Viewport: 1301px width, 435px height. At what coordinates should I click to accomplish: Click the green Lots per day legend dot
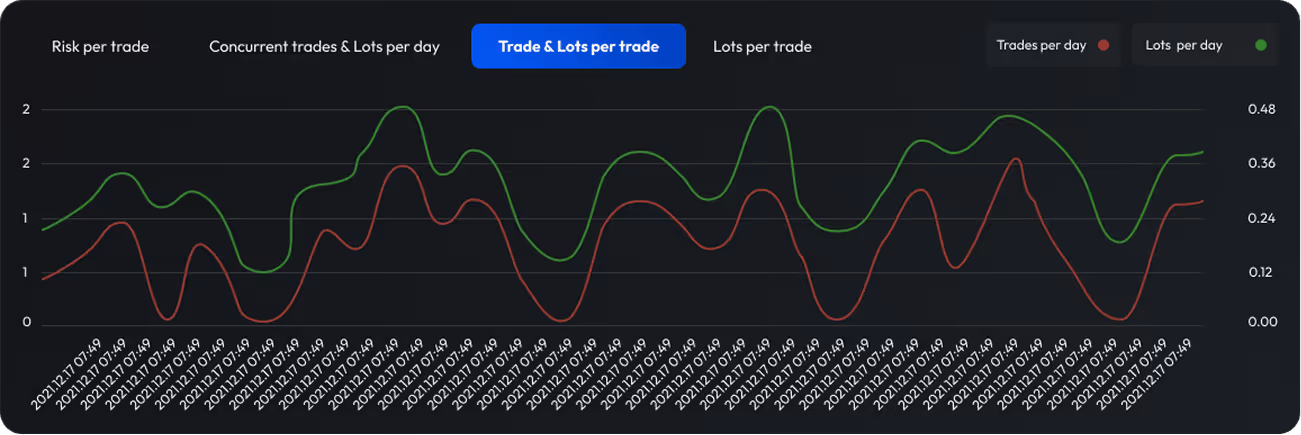[1260, 45]
